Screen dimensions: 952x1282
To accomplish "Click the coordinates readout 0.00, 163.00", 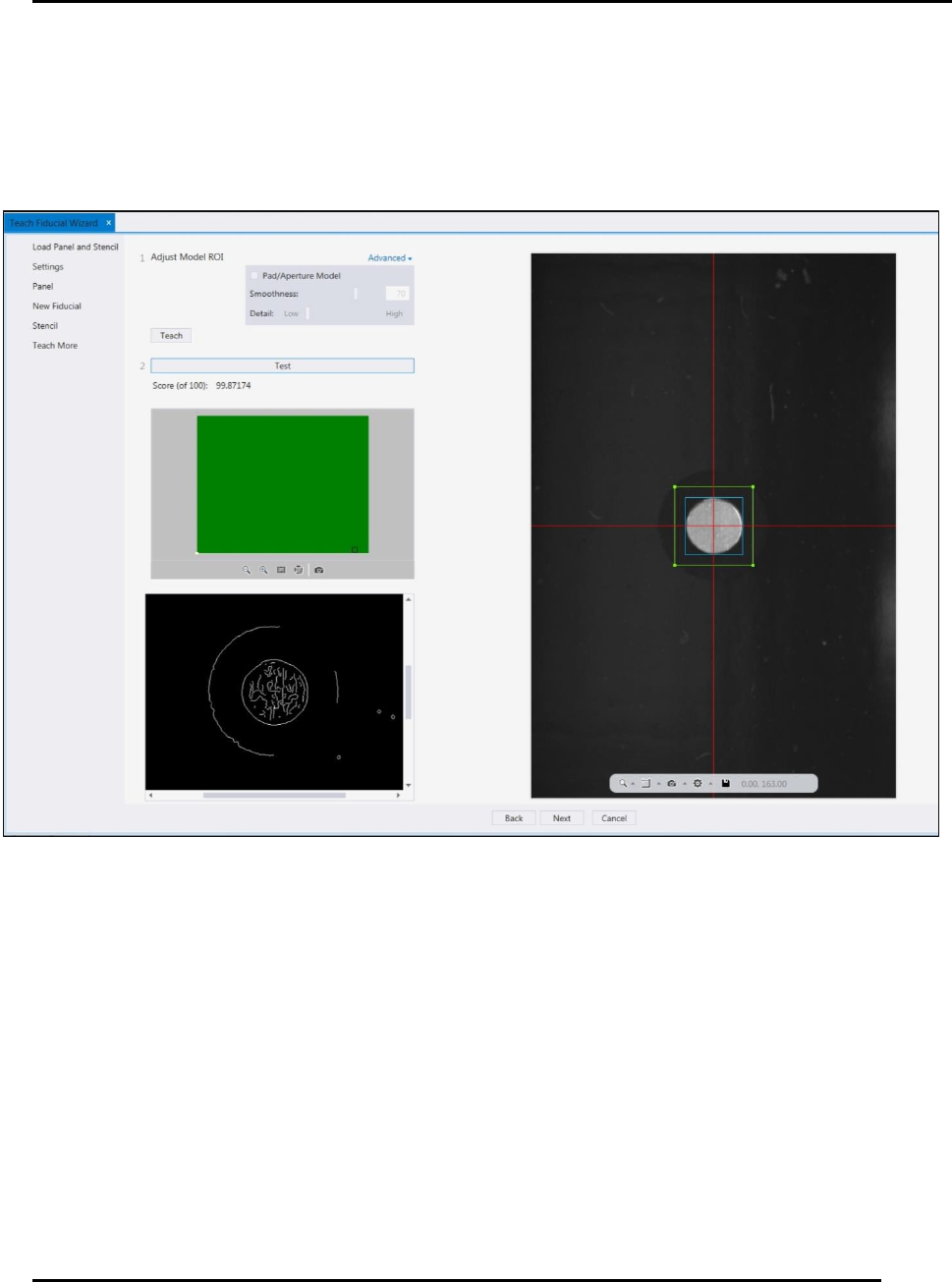I will click(x=763, y=784).
